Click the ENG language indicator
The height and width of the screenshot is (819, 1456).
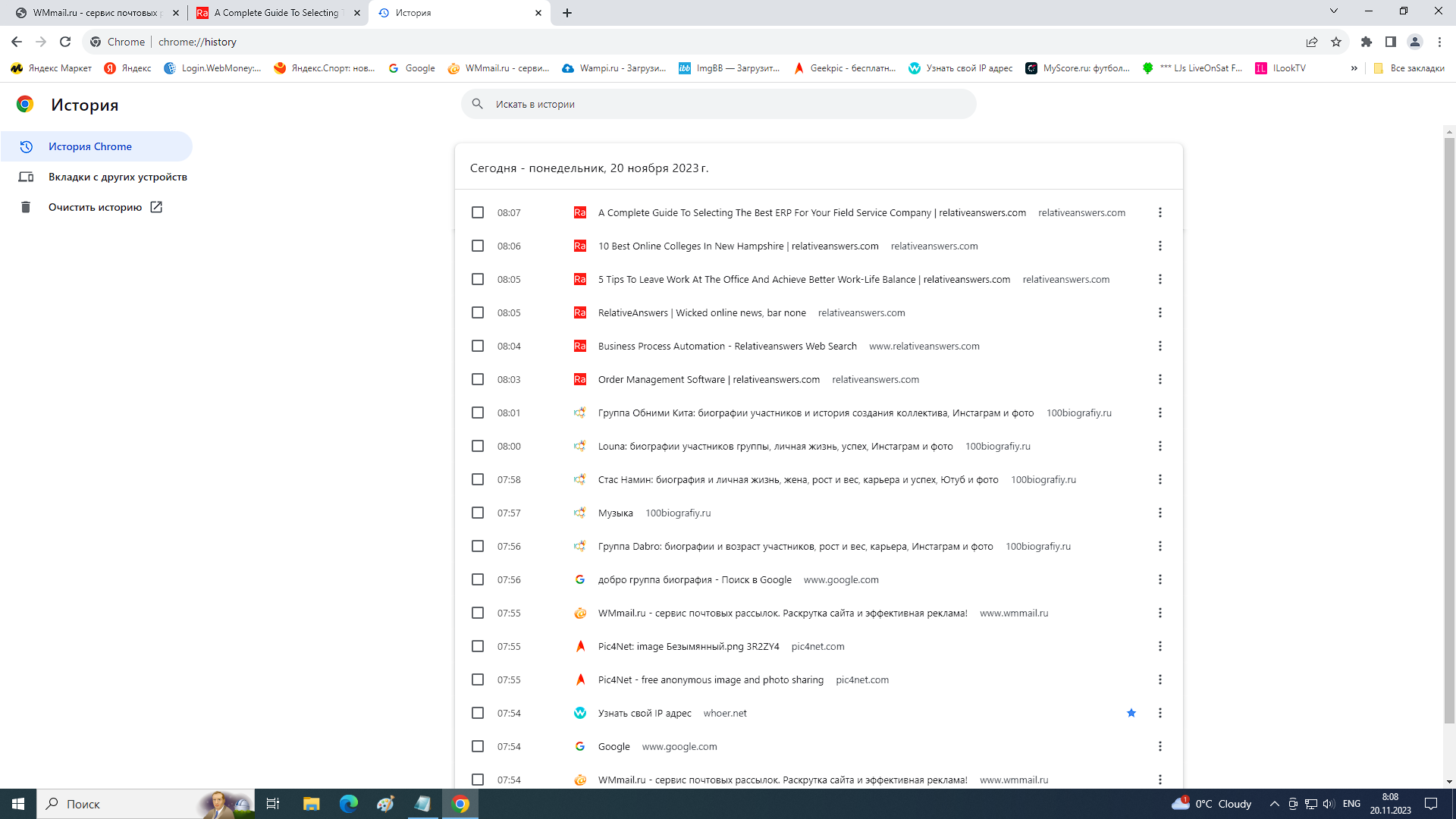pyautogui.click(x=1351, y=804)
